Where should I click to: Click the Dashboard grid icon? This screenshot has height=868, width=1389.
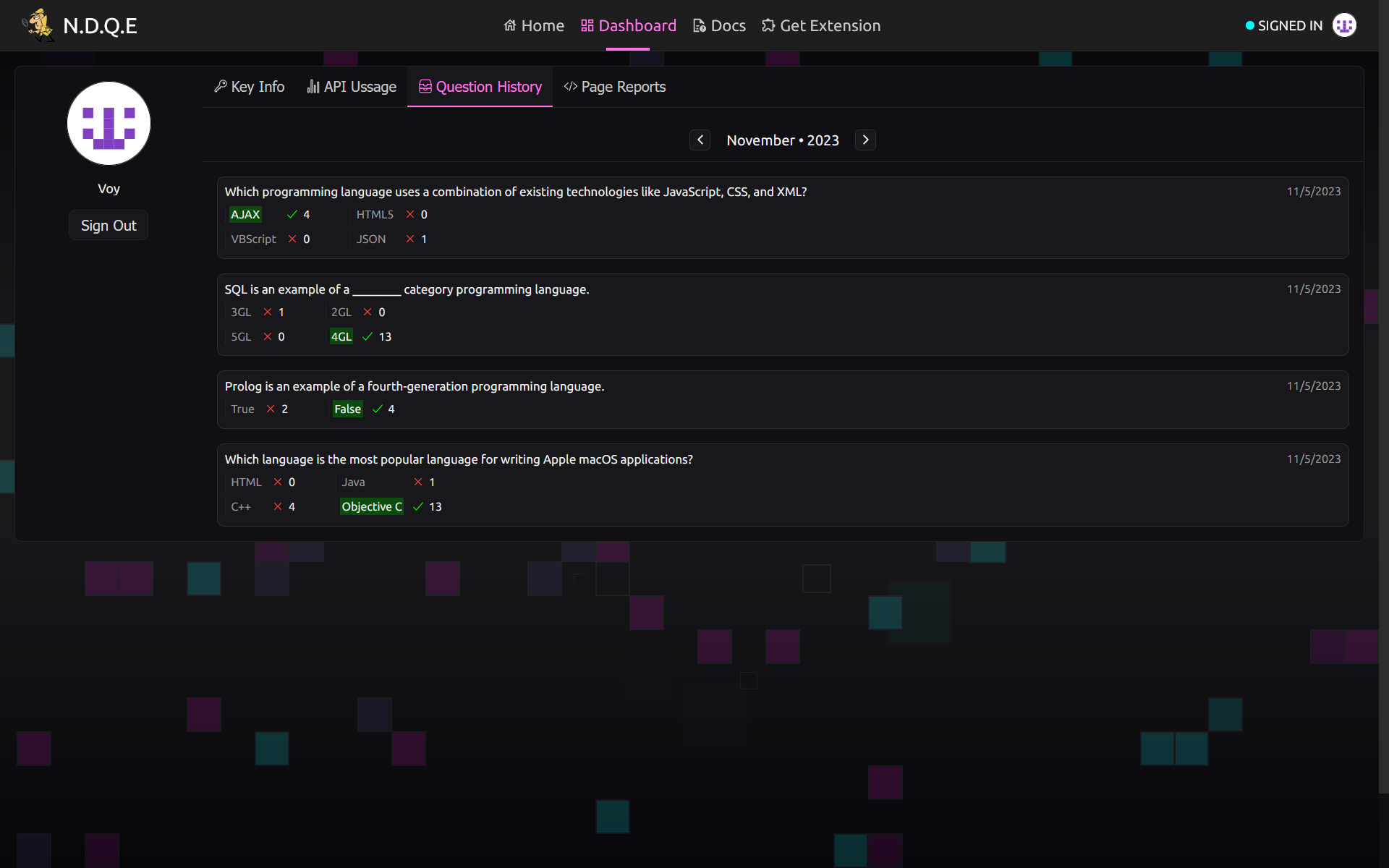[587, 26]
